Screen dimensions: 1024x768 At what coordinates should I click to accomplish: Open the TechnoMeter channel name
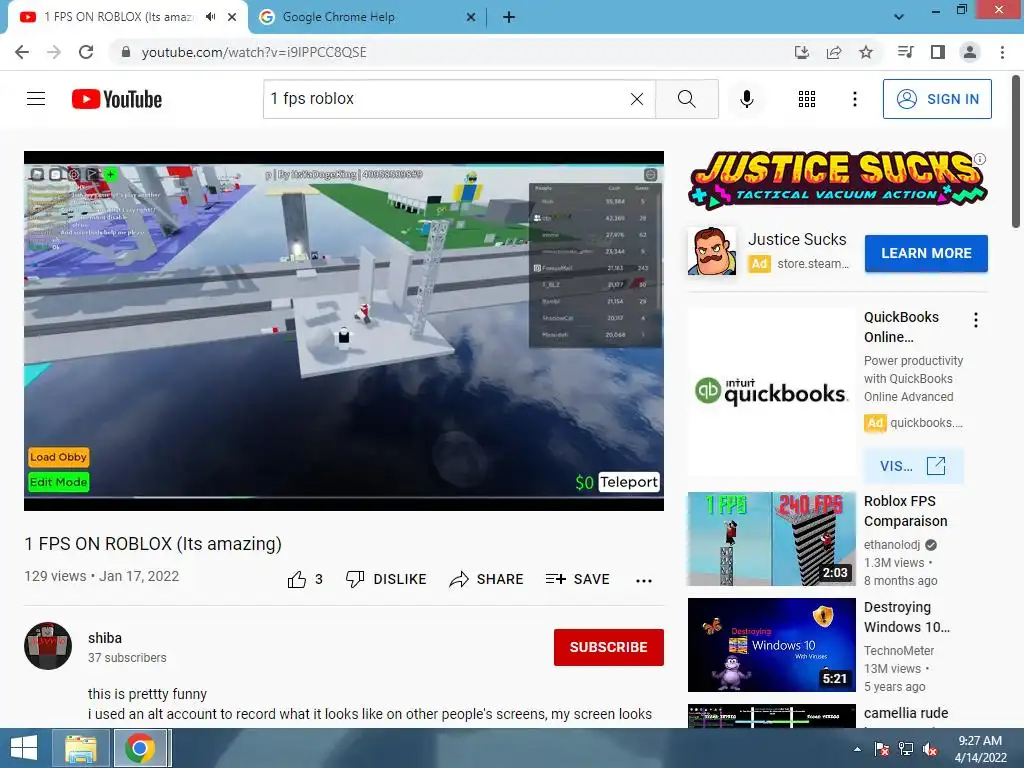[899, 650]
